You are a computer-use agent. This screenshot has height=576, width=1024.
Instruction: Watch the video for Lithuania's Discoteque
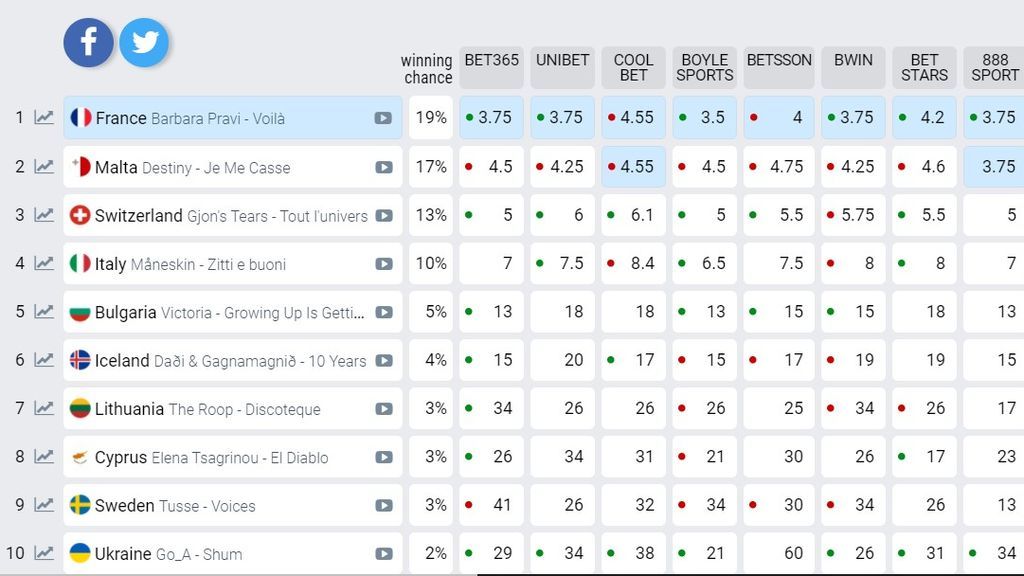pos(384,409)
